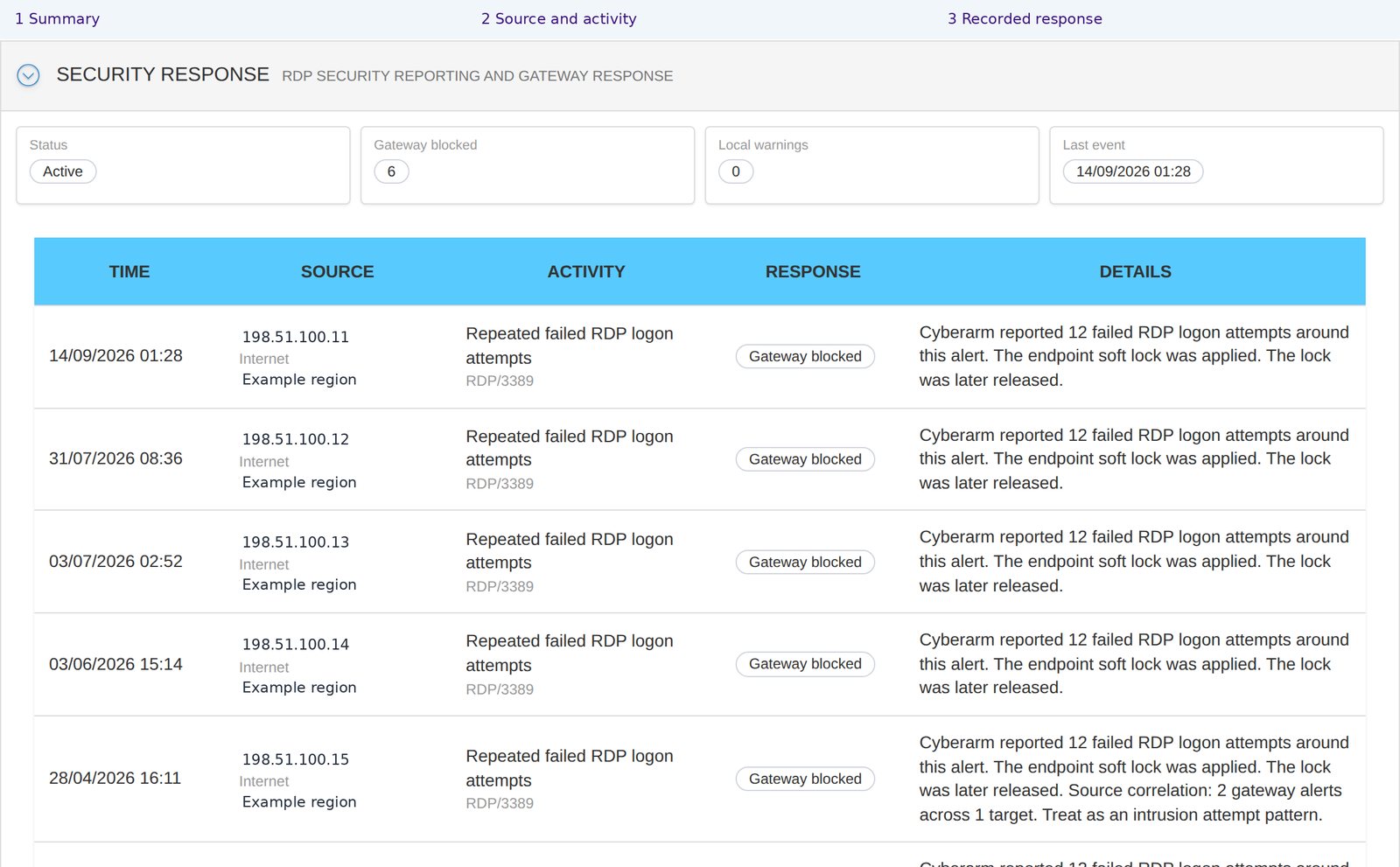The width and height of the screenshot is (1400, 867).
Task: Select time cell 03/07/2026 02:52
Action: [115, 562]
